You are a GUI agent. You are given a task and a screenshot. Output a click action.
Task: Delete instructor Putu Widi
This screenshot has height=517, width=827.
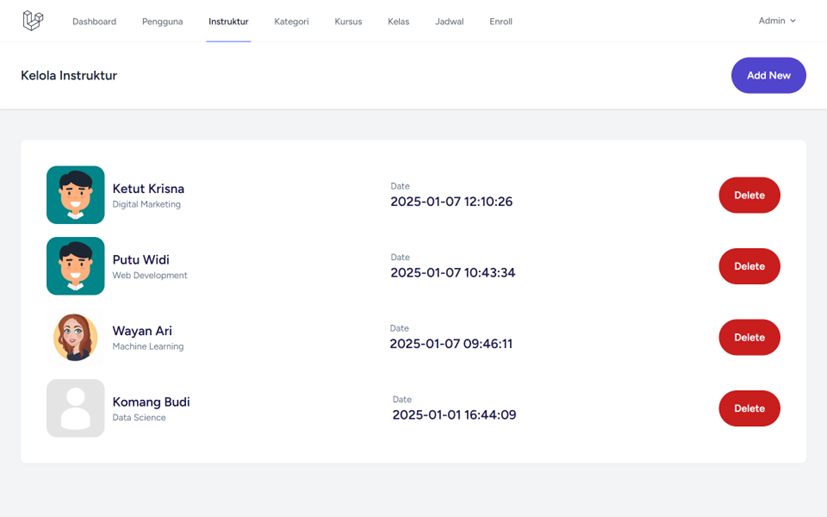(749, 266)
